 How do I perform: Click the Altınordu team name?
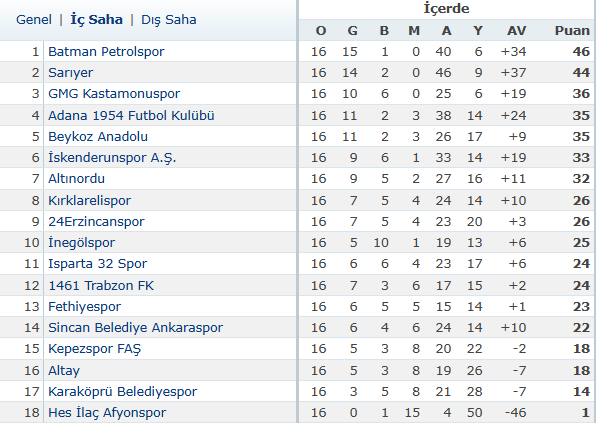[76, 179]
